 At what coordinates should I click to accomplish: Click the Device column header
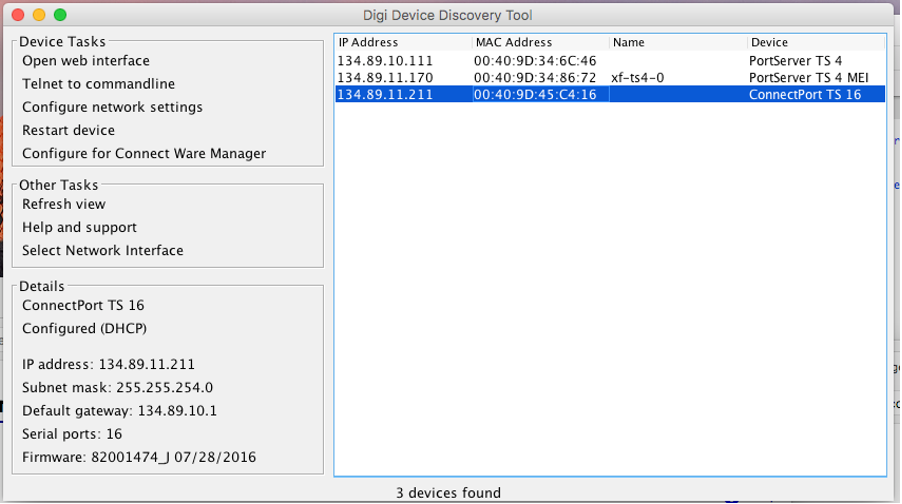pyautogui.click(x=770, y=43)
